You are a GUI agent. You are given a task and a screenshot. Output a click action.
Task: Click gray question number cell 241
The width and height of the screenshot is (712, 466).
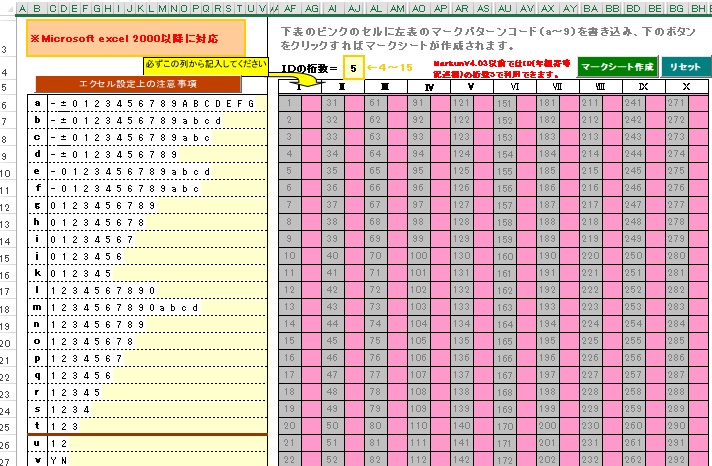pyautogui.click(x=633, y=103)
